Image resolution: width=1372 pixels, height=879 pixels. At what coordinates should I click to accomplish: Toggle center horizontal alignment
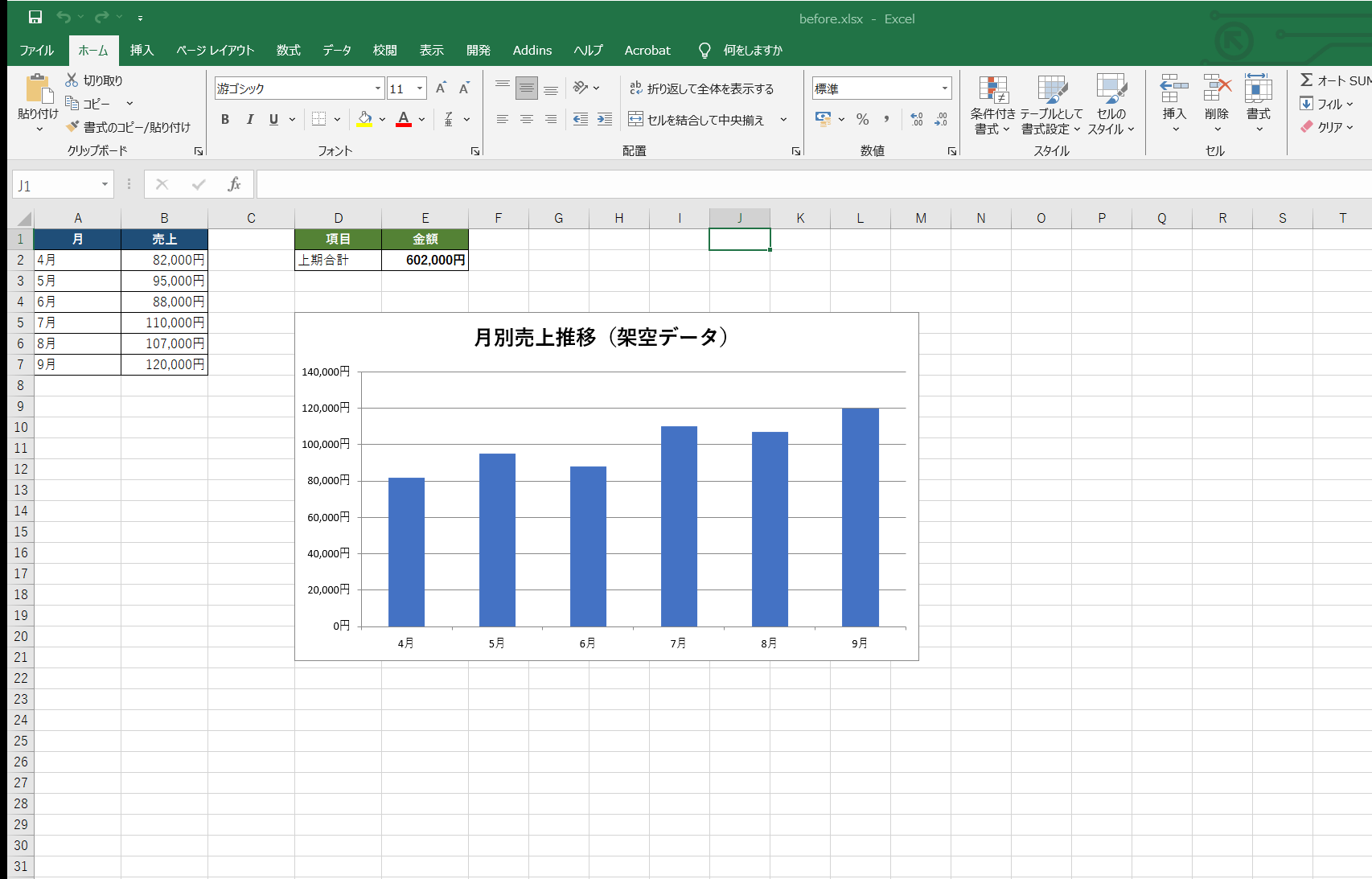[527, 119]
